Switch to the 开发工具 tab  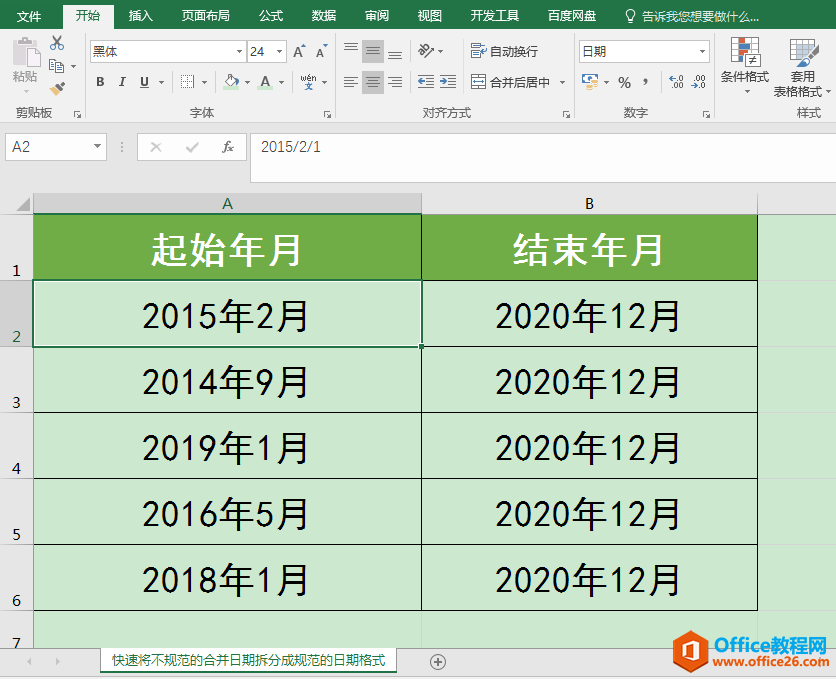pyautogui.click(x=494, y=16)
